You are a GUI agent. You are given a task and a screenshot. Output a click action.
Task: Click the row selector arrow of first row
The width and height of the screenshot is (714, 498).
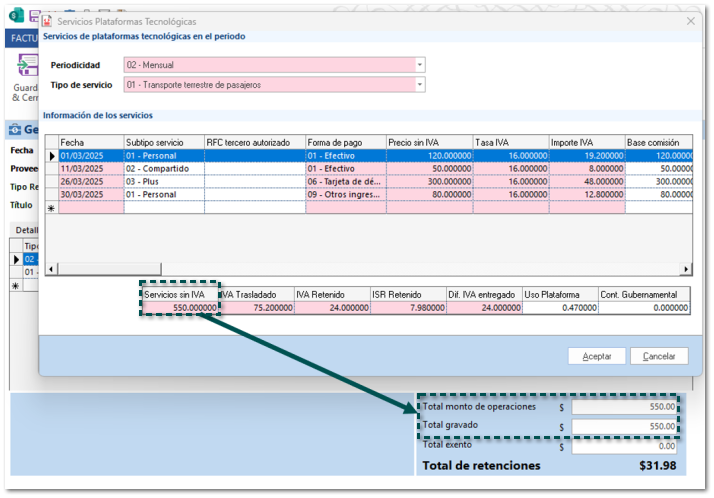pos(52,156)
